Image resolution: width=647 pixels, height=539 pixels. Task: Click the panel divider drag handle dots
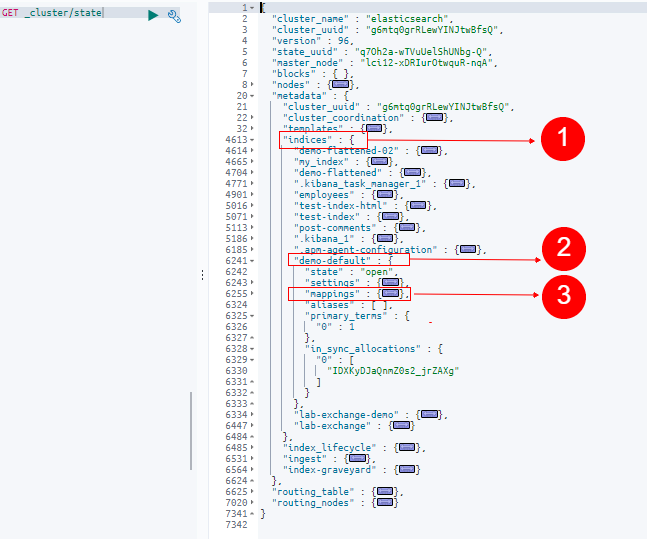tap(202, 275)
